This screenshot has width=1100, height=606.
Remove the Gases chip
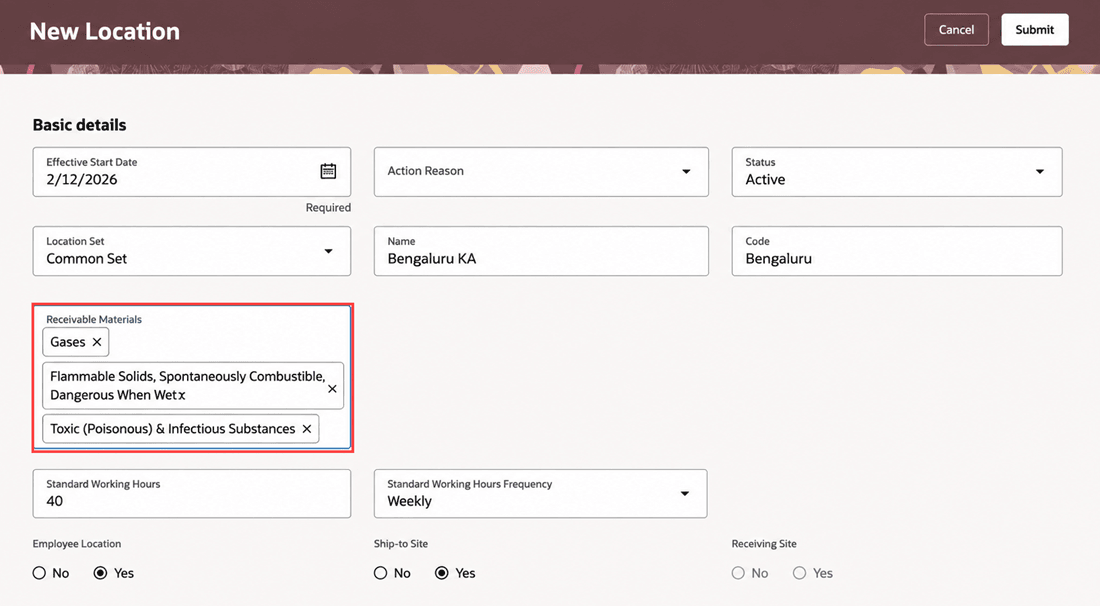(97, 342)
